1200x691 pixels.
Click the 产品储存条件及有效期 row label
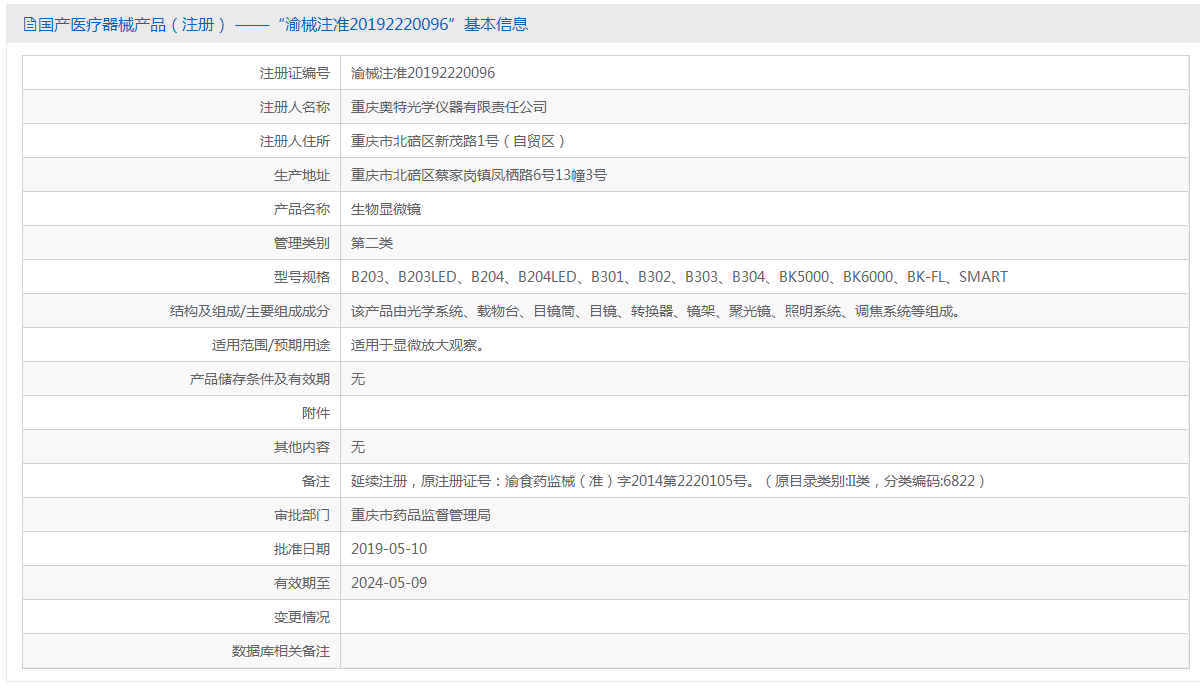tap(260, 379)
